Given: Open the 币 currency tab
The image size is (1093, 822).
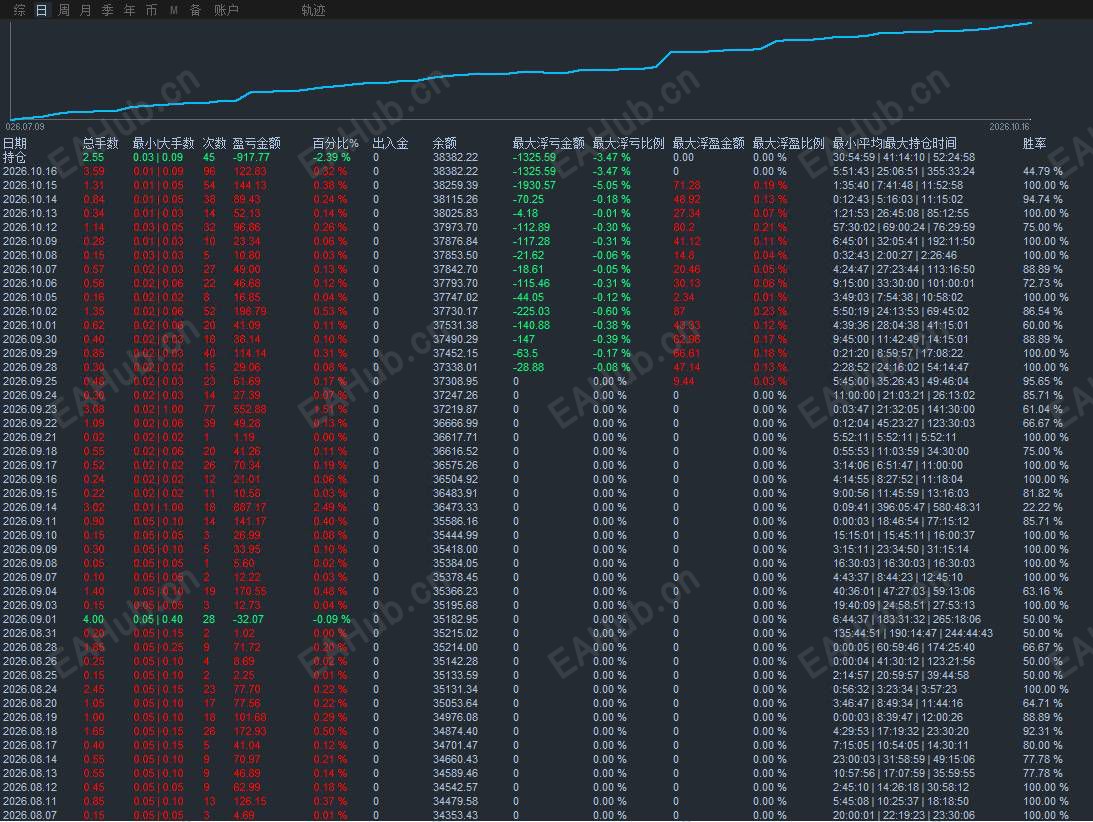Looking at the screenshot, I should (x=151, y=10).
